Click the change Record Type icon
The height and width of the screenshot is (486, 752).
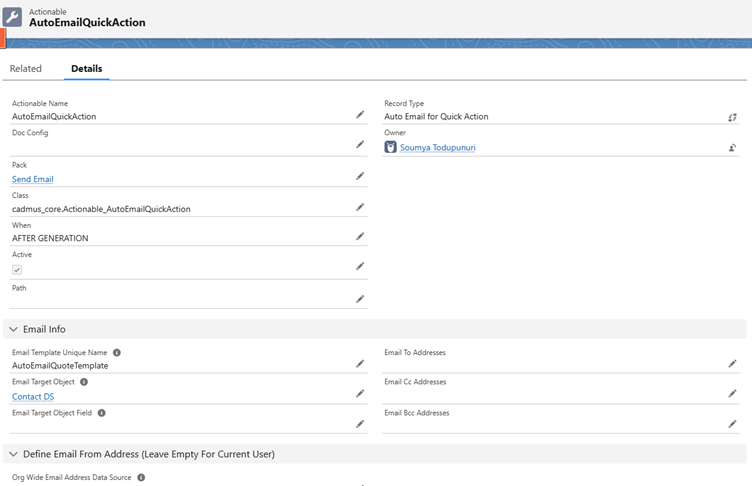tap(732, 117)
